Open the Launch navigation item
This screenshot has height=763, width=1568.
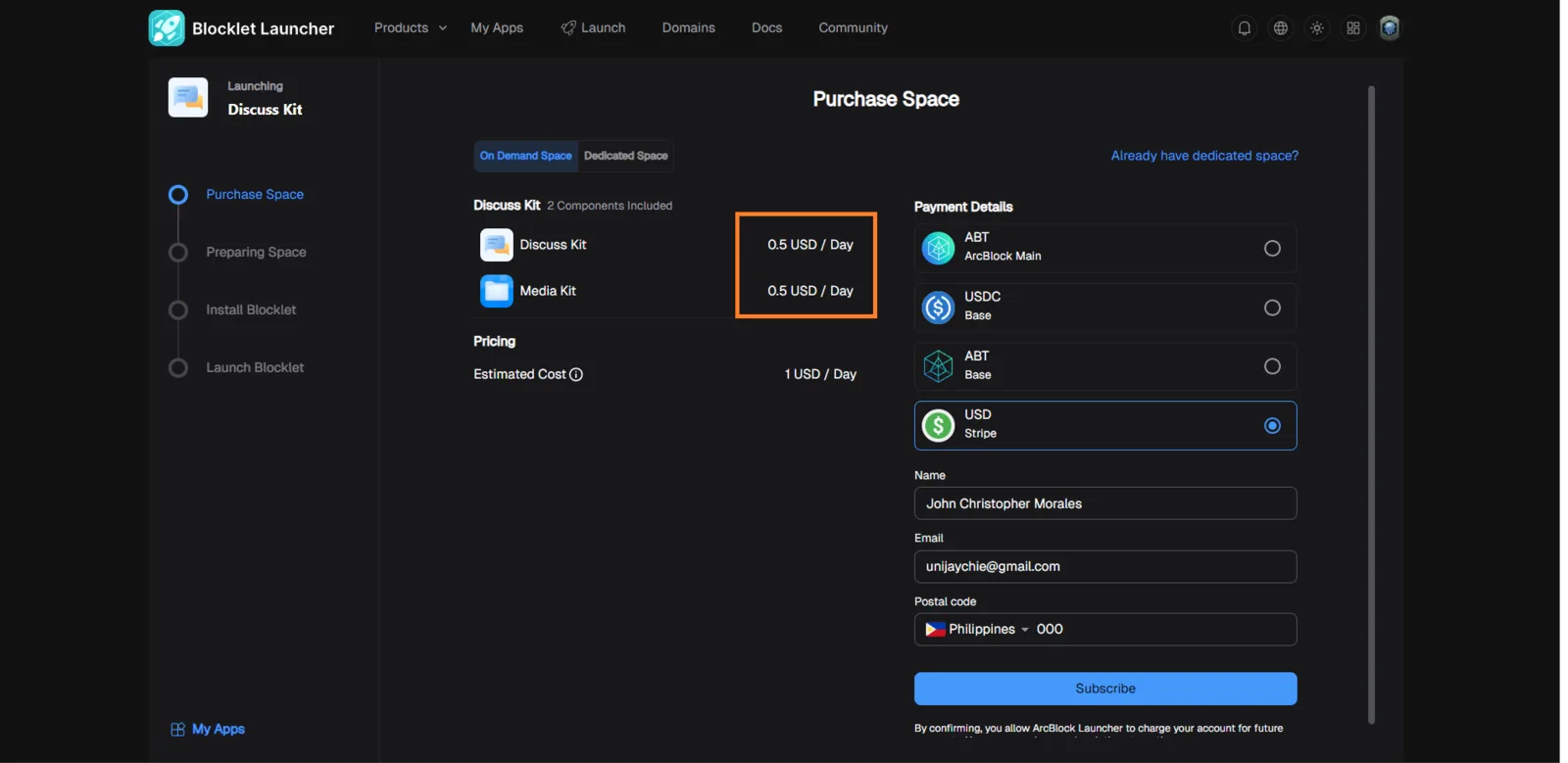(593, 28)
